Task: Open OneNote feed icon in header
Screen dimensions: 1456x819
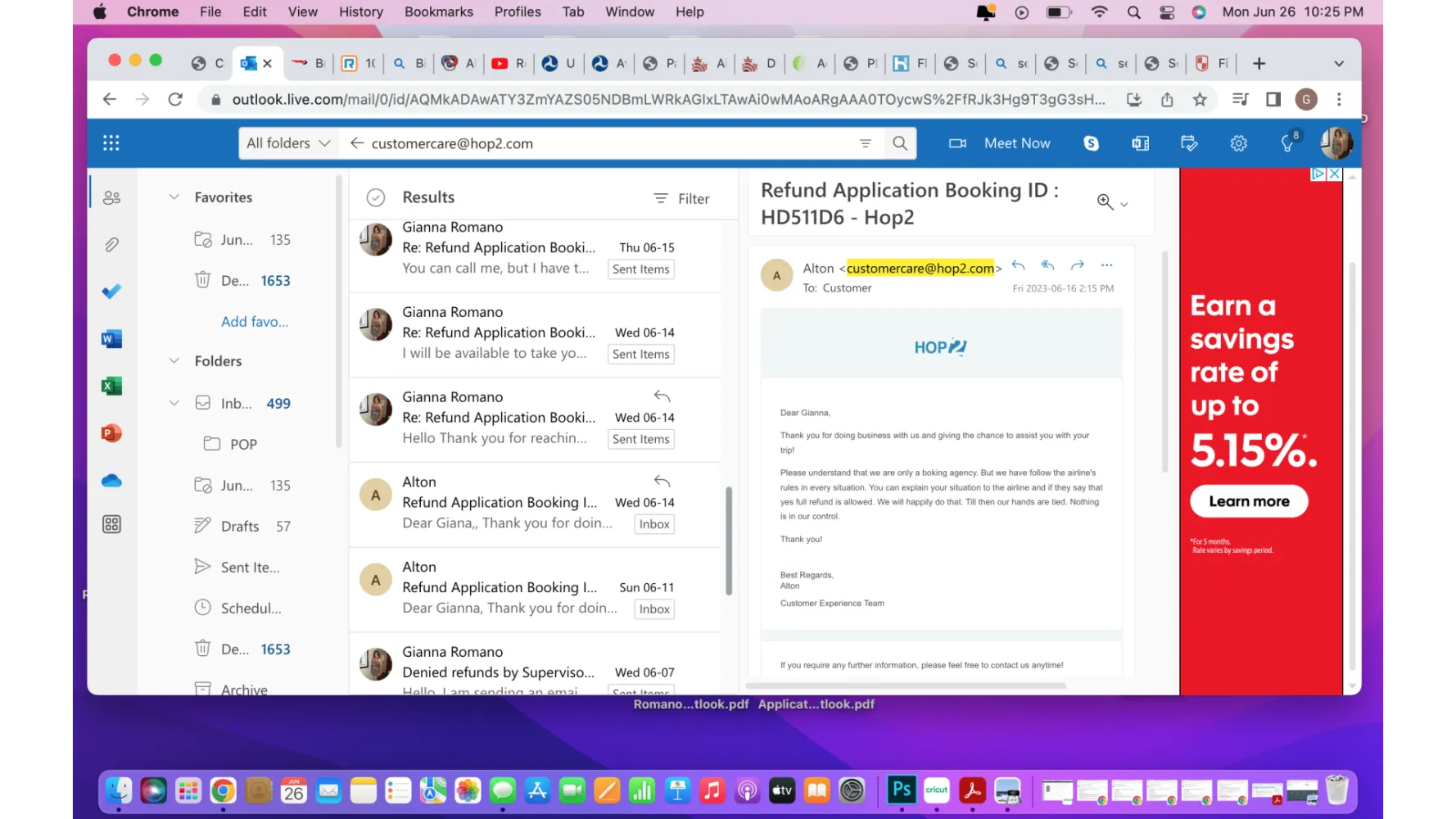Action: tap(1140, 143)
